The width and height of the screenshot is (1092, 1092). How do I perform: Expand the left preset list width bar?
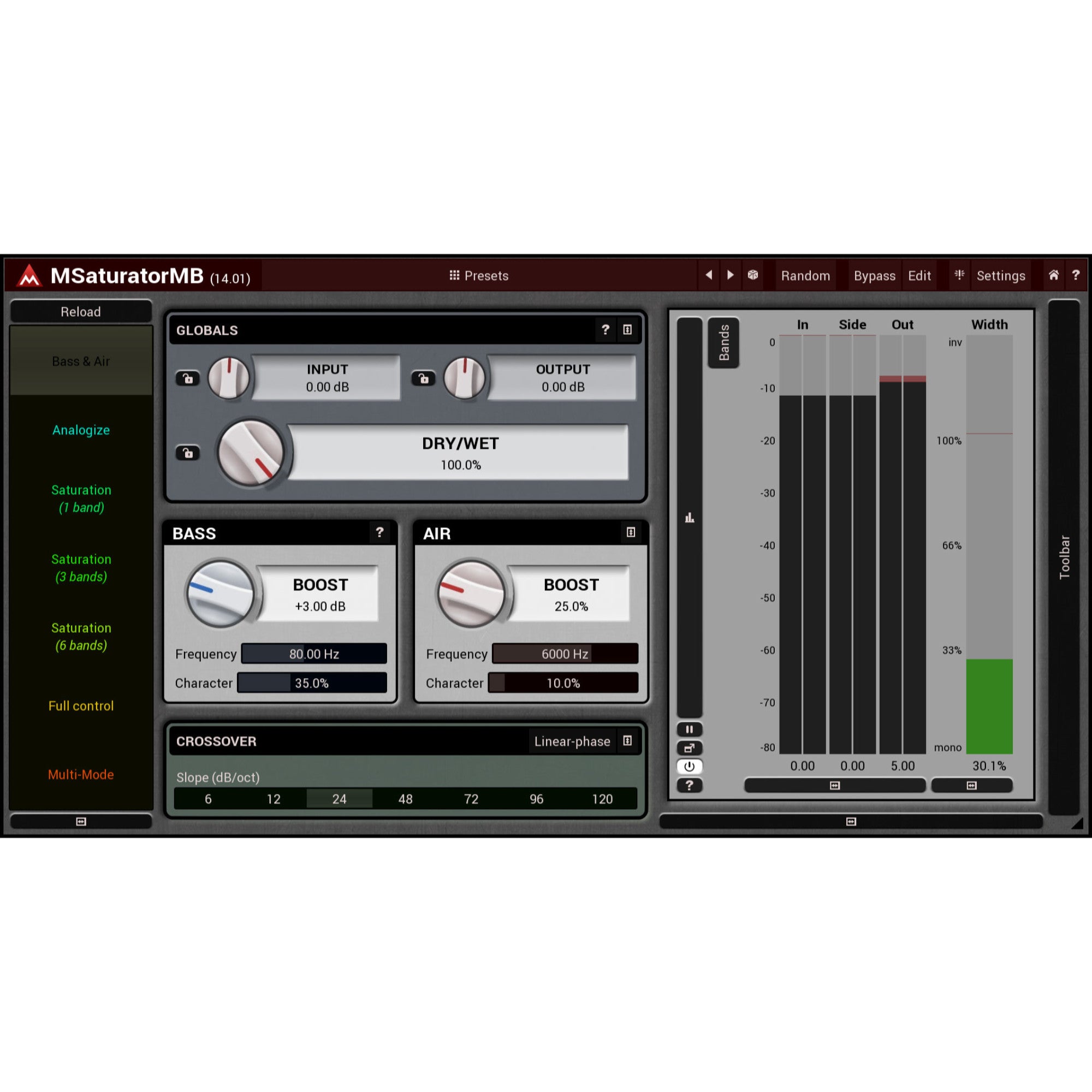point(81,821)
